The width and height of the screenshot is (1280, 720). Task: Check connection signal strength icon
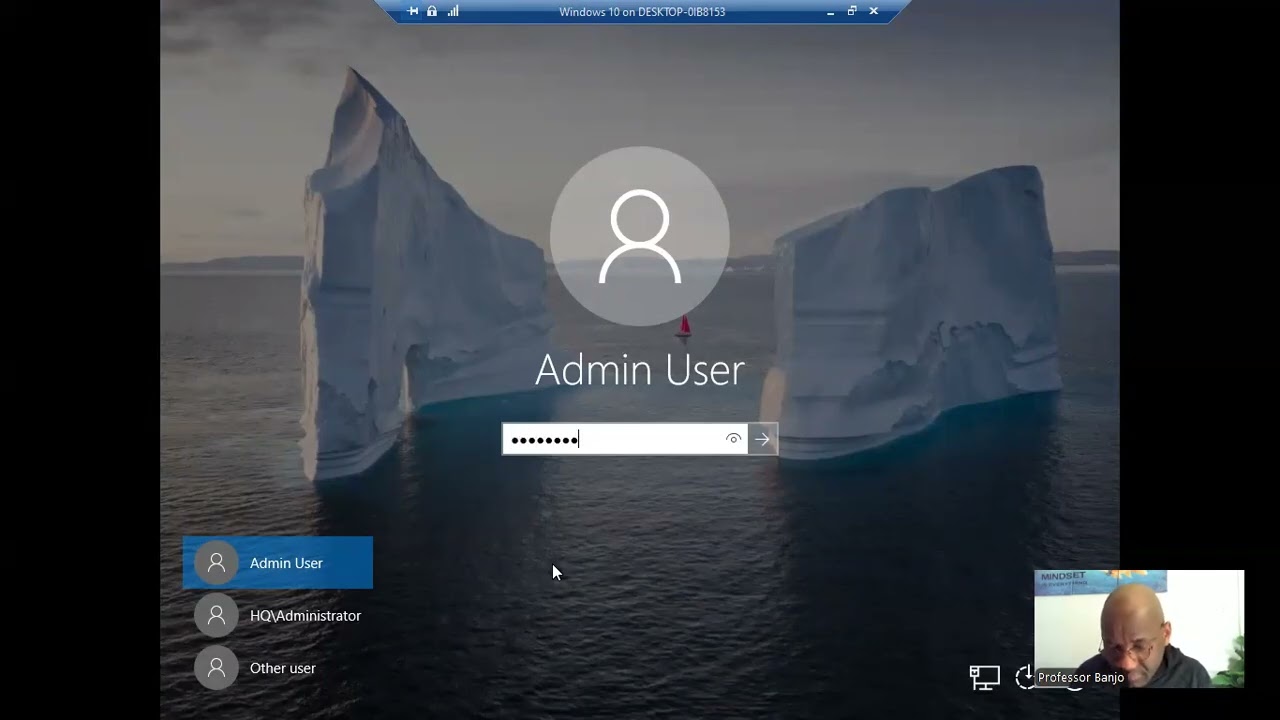tap(453, 11)
